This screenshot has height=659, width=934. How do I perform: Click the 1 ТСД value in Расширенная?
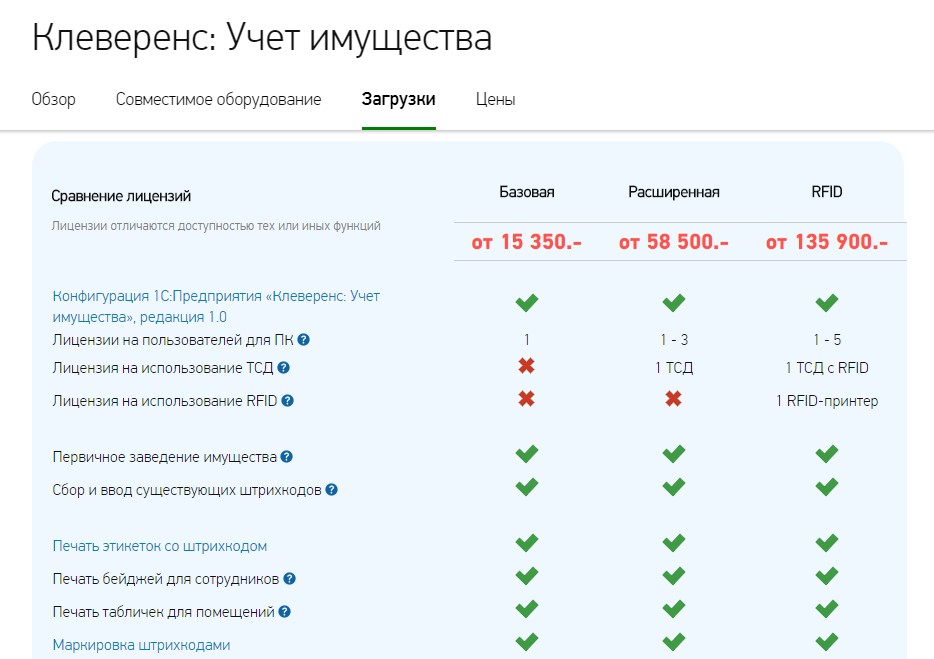click(x=674, y=368)
